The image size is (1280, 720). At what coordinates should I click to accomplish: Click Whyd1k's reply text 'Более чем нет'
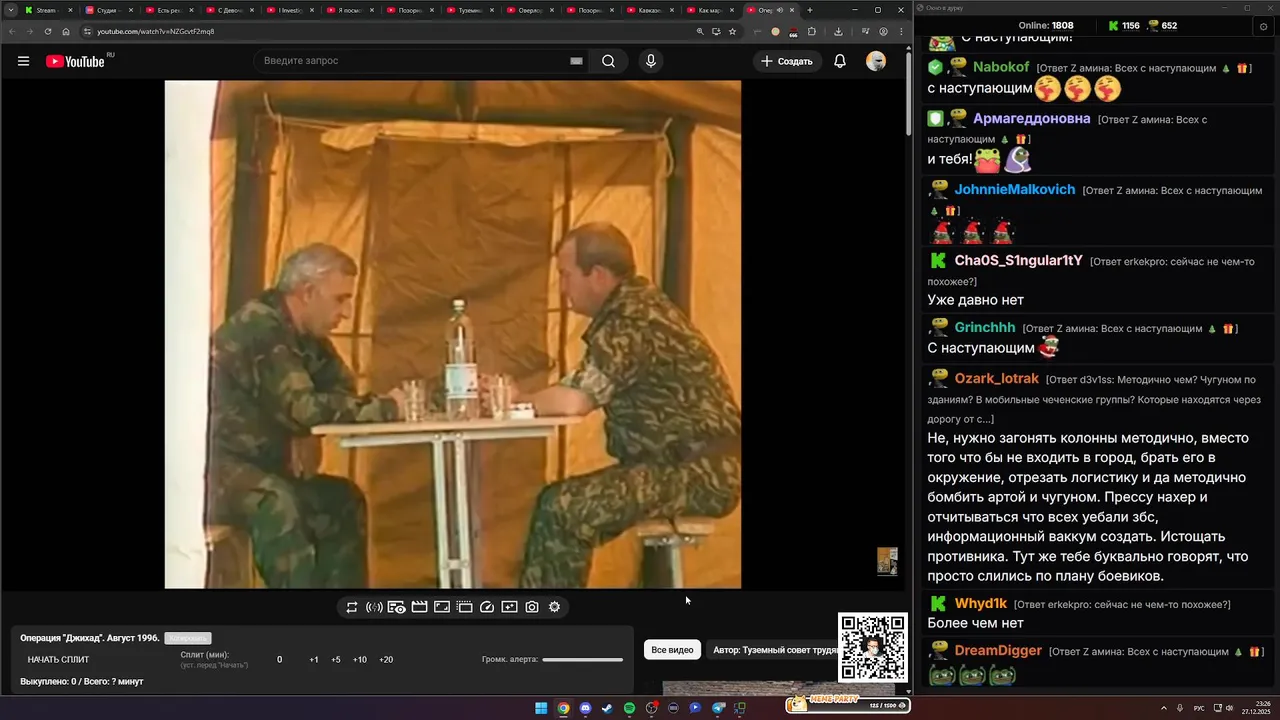pyautogui.click(x=975, y=623)
